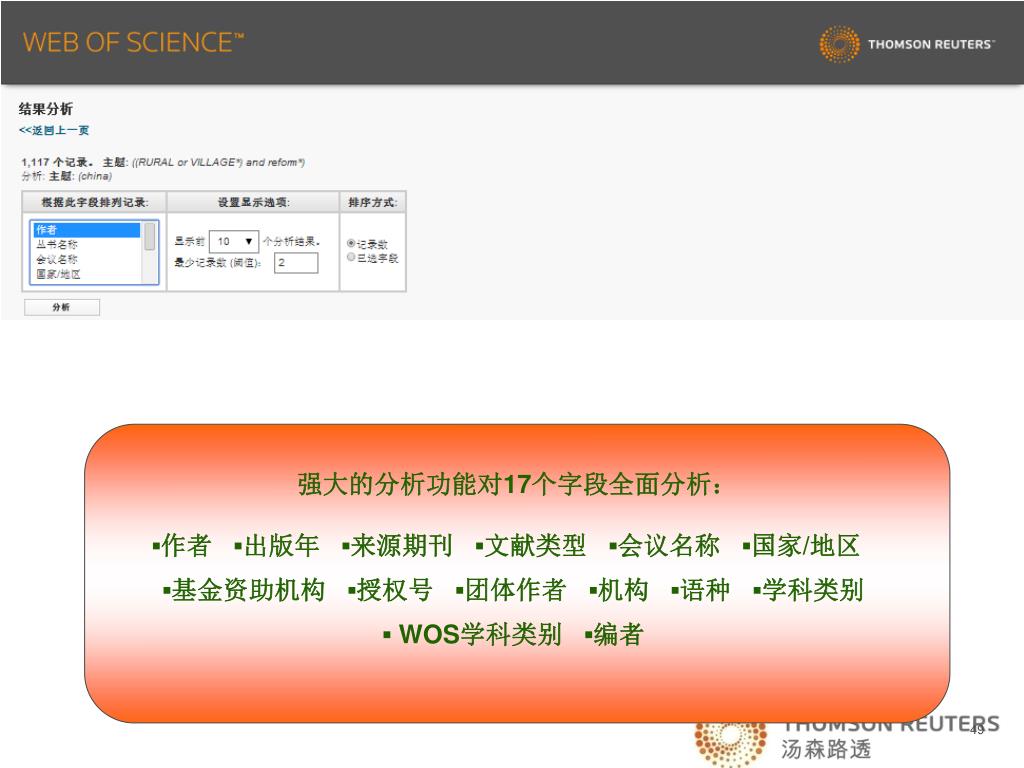Click the 基金资助机构 bullet text
1024x768 pixels.
click(x=243, y=590)
